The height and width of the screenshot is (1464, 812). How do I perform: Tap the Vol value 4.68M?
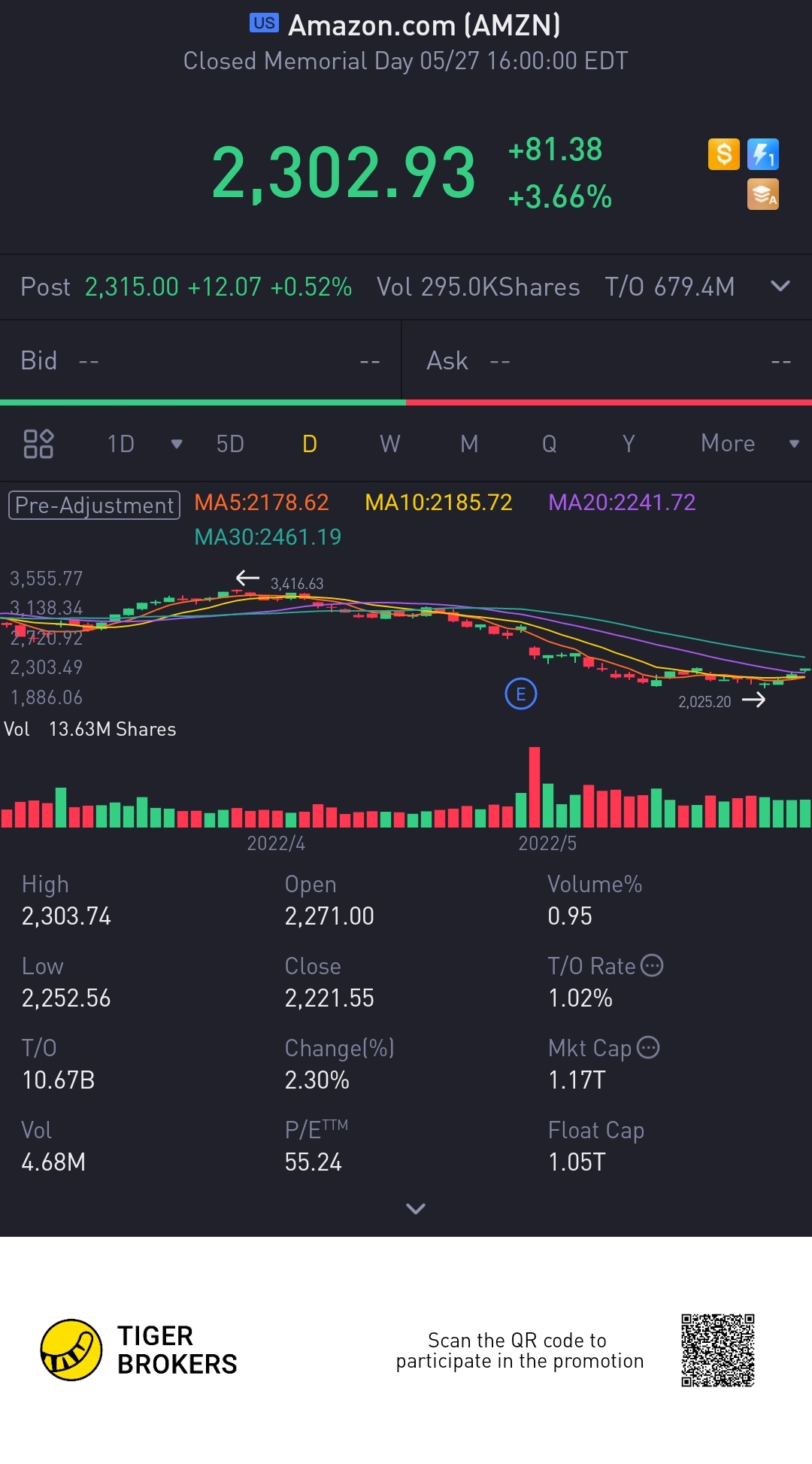click(x=53, y=1162)
